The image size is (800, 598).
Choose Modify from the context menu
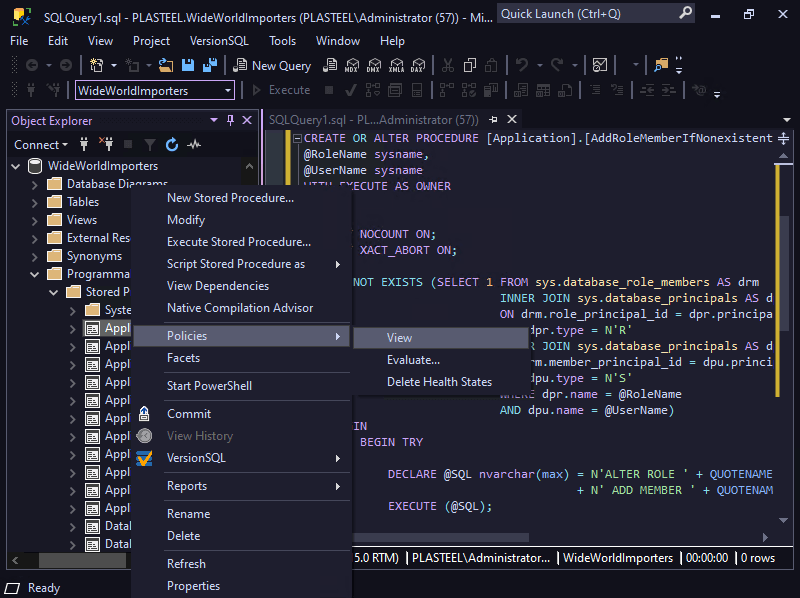tap(186, 220)
